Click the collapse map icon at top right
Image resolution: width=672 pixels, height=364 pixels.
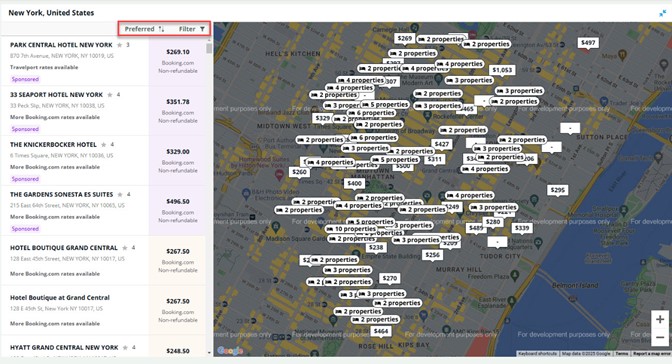click(663, 13)
